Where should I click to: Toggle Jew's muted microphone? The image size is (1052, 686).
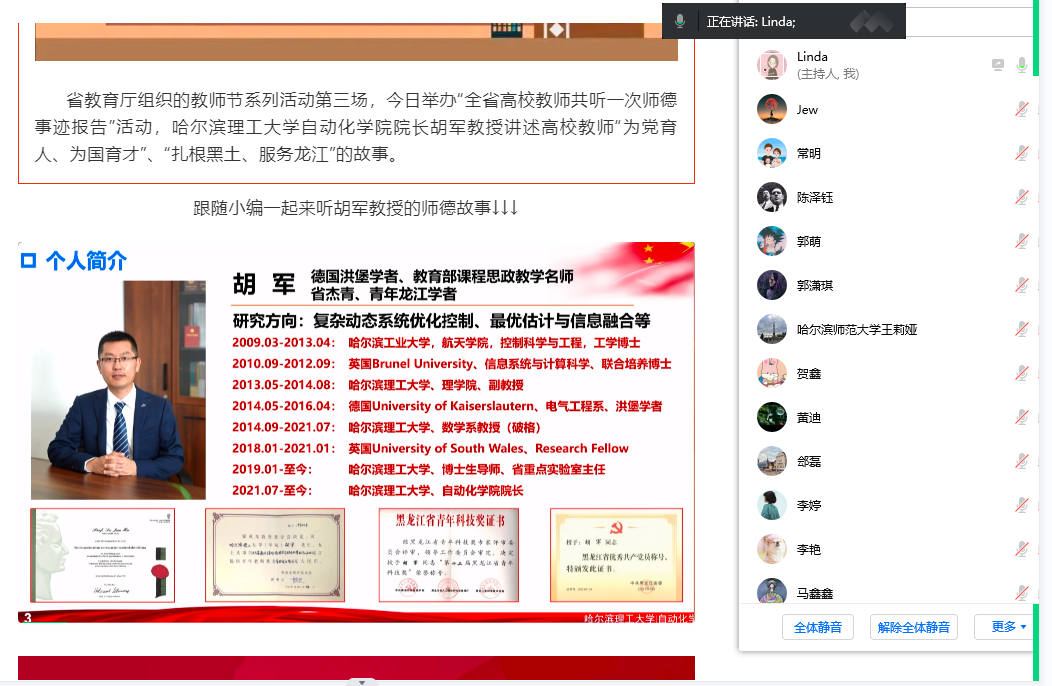[1021, 109]
